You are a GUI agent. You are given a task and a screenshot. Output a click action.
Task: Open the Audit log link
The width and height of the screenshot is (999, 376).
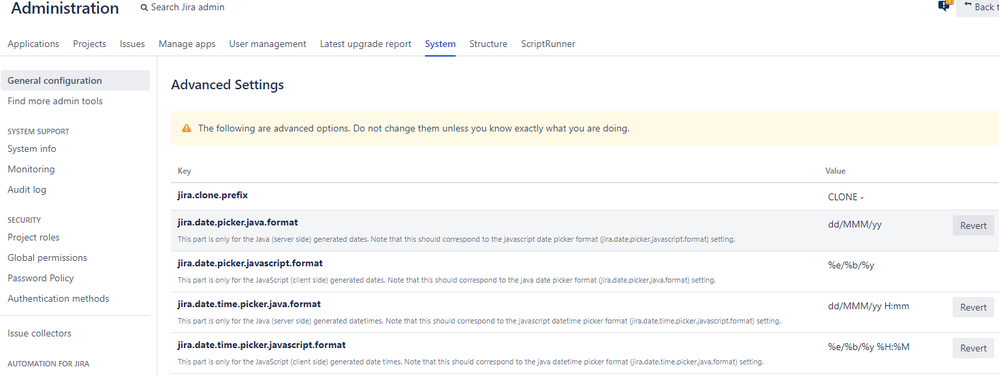[x=27, y=189]
